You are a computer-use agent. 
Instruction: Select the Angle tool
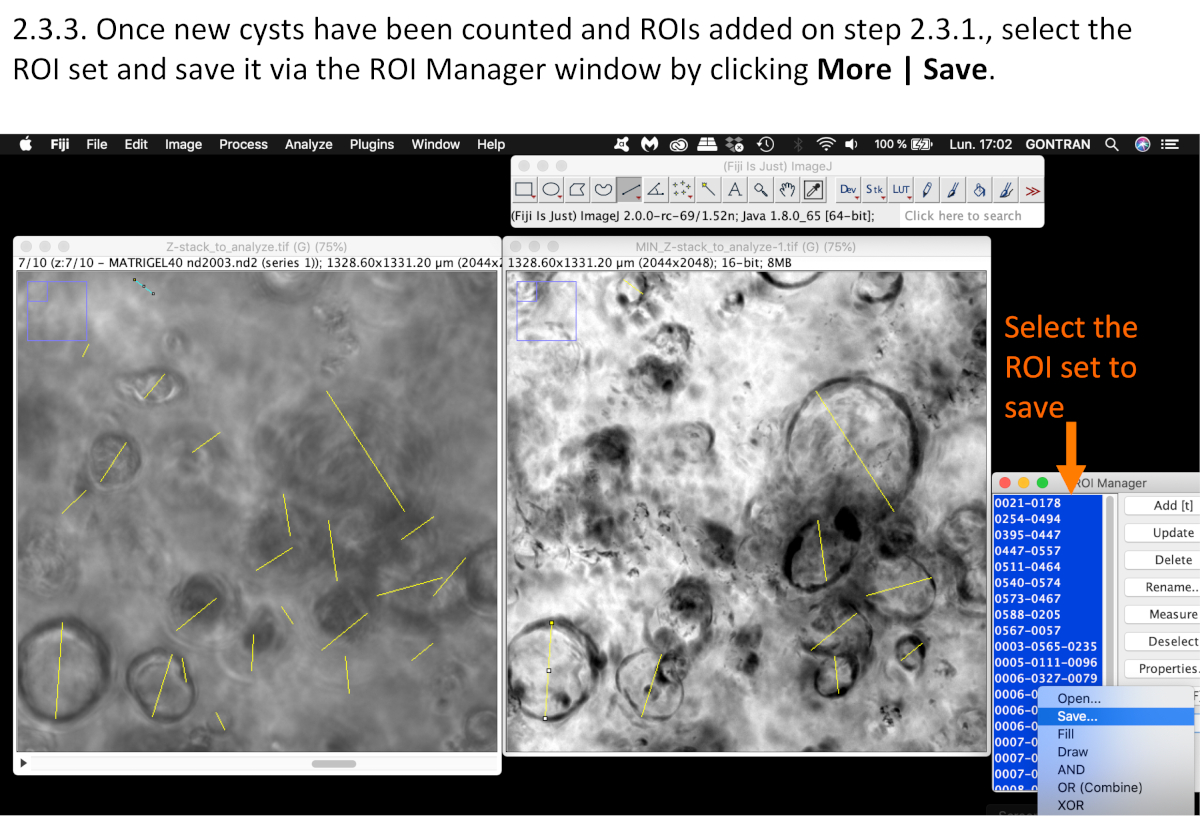(x=655, y=189)
